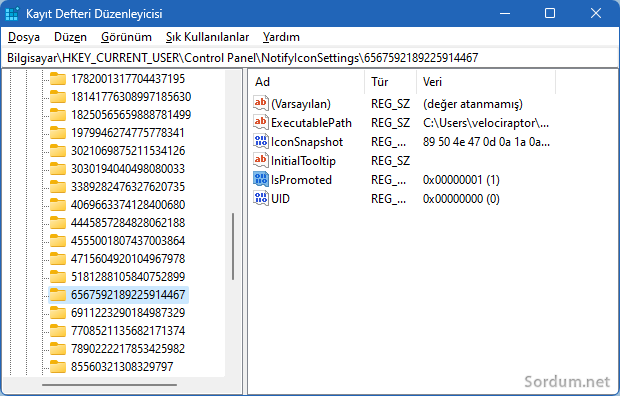Select folder icon of key 5181288105840752899

click(58, 277)
